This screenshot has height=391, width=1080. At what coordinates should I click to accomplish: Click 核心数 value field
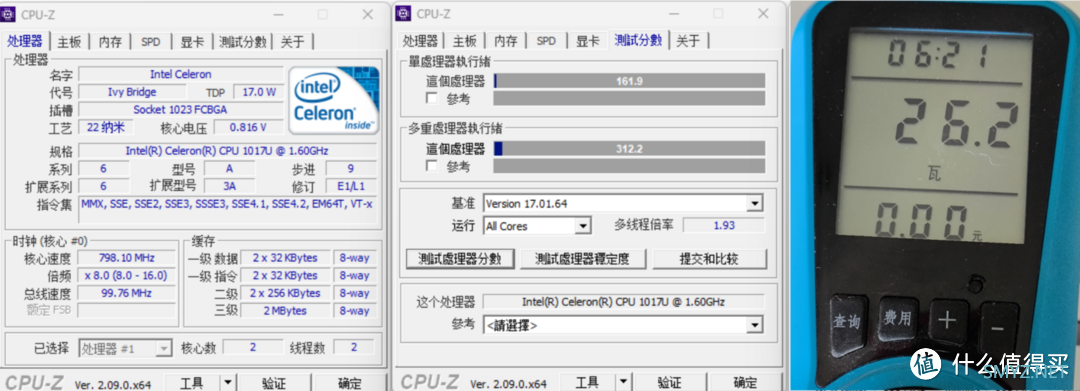pos(253,348)
